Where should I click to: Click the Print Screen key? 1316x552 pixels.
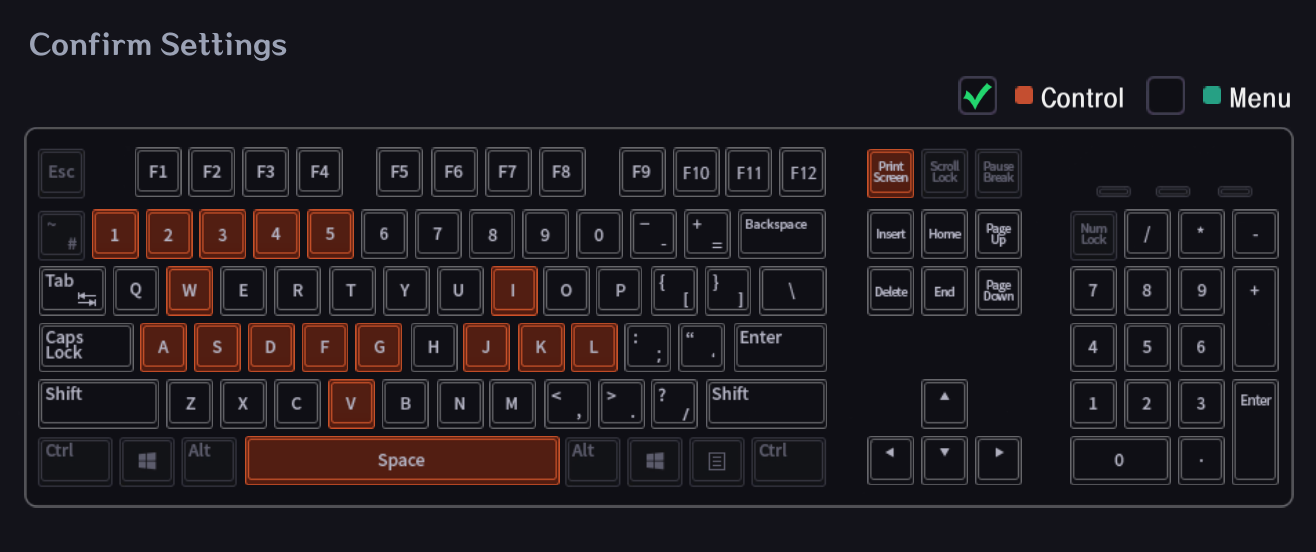(x=891, y=173)
